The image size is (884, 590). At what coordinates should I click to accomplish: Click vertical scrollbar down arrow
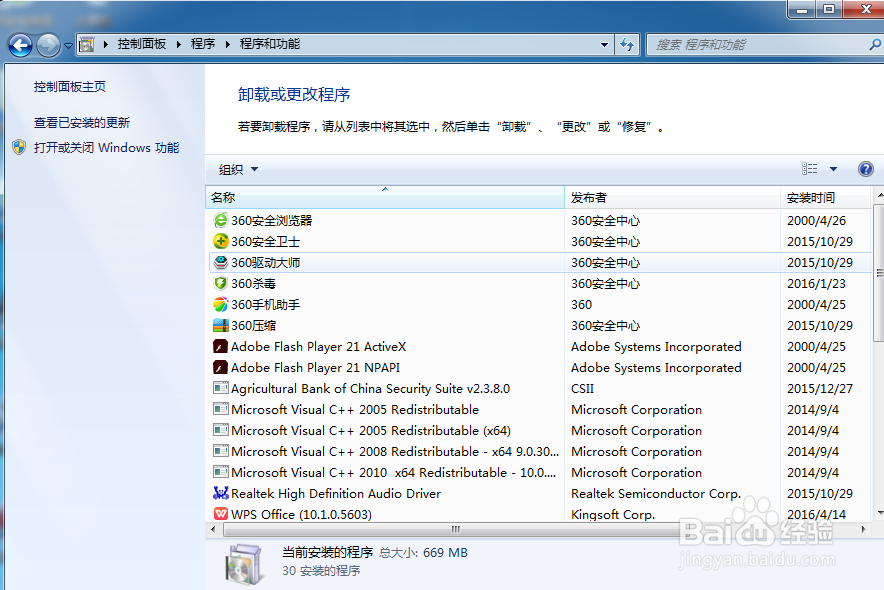click(x=879, y=513)
